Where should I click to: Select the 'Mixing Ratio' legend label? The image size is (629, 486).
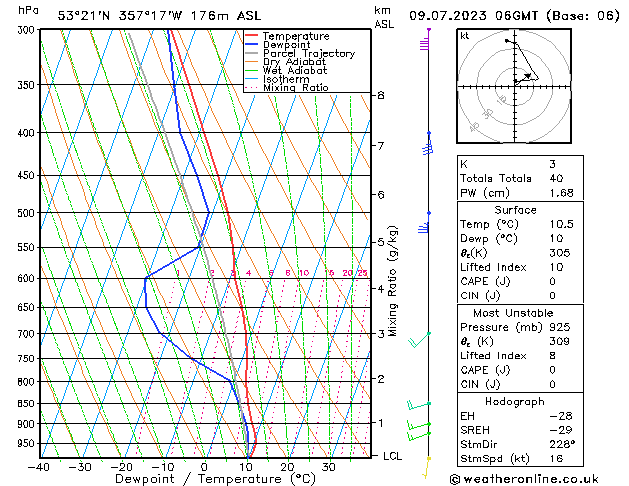point(296,87)
